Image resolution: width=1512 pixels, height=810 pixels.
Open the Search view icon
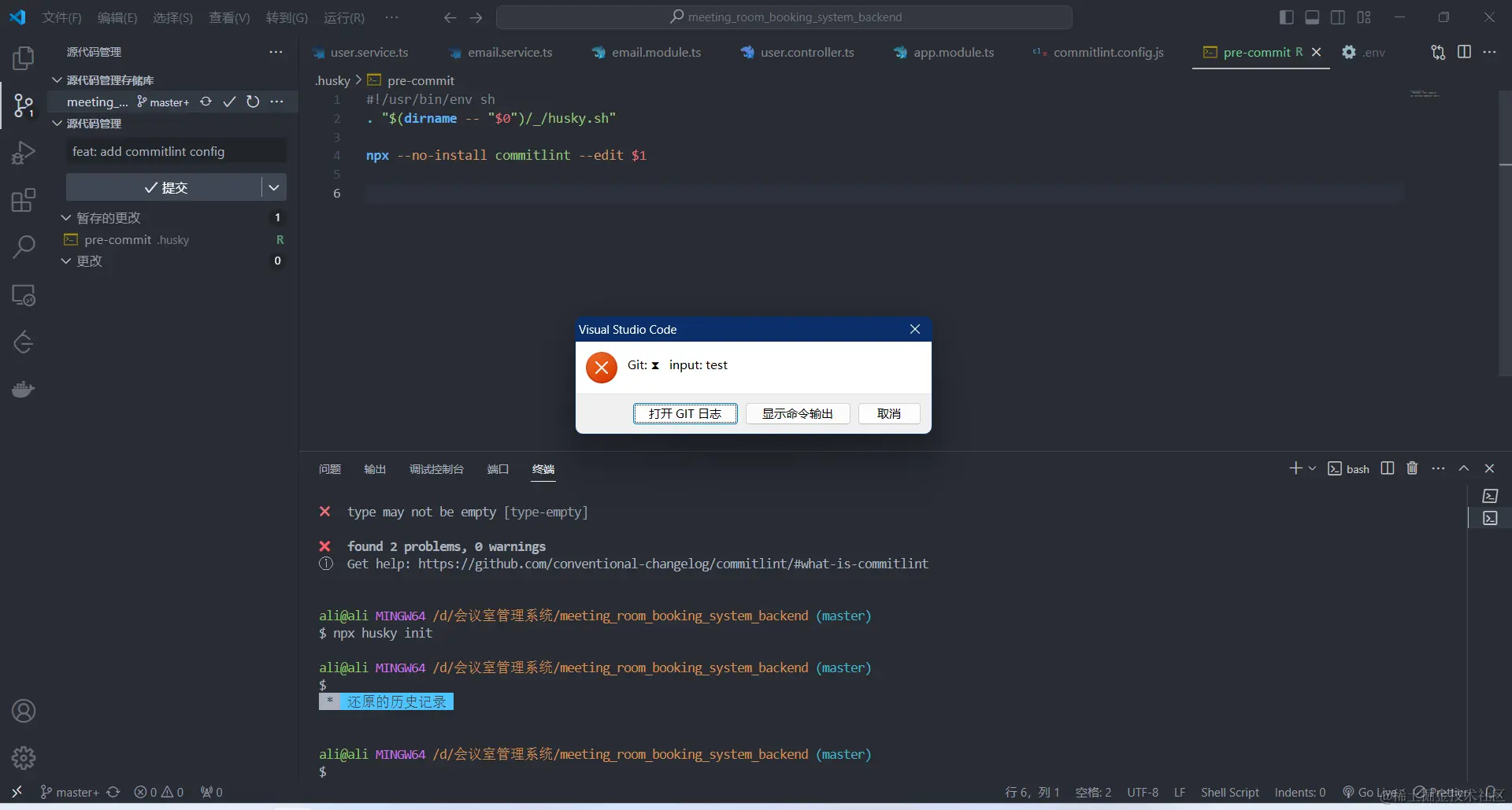pos(24,247)
